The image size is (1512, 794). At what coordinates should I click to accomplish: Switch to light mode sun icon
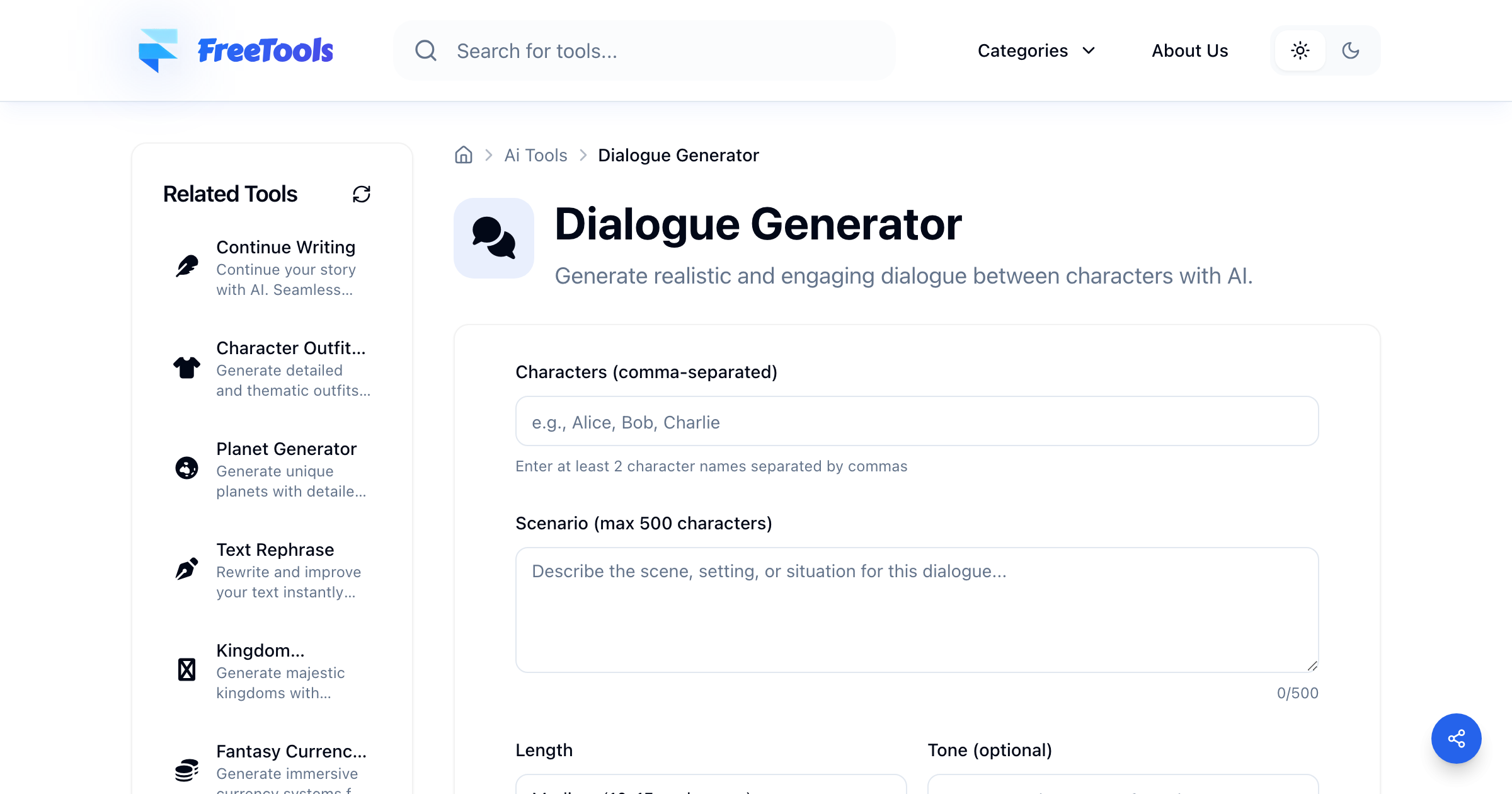pos(1300,50)
